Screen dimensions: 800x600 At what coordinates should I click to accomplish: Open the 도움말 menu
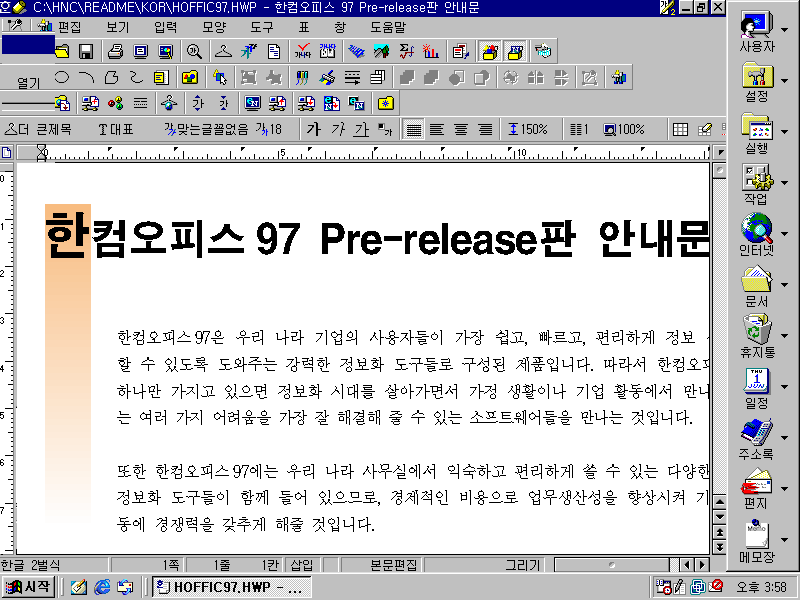pyautogui.click(x=388, y=27)
